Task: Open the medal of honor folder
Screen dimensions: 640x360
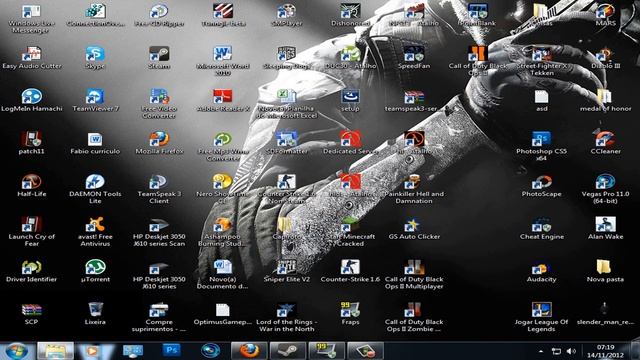Action: pos(605,98)
